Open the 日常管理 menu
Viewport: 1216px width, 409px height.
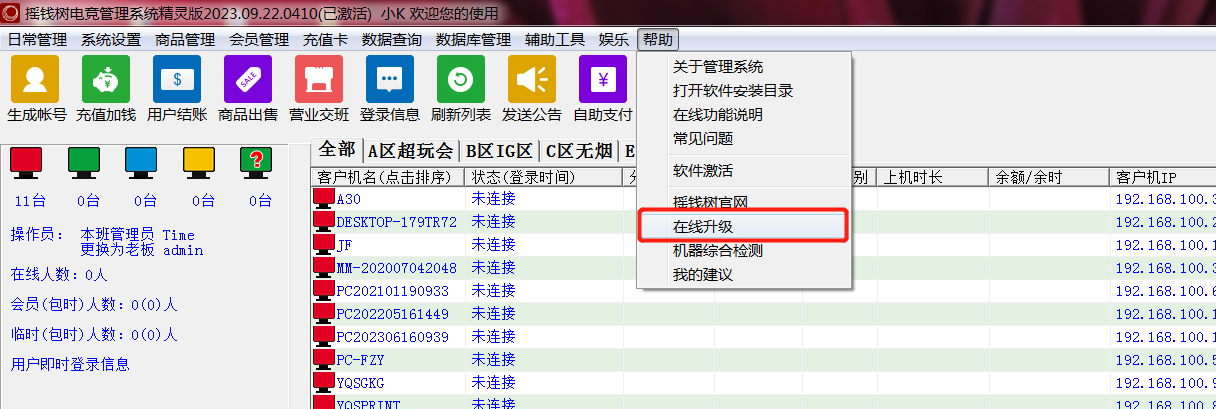click(37, 40)
